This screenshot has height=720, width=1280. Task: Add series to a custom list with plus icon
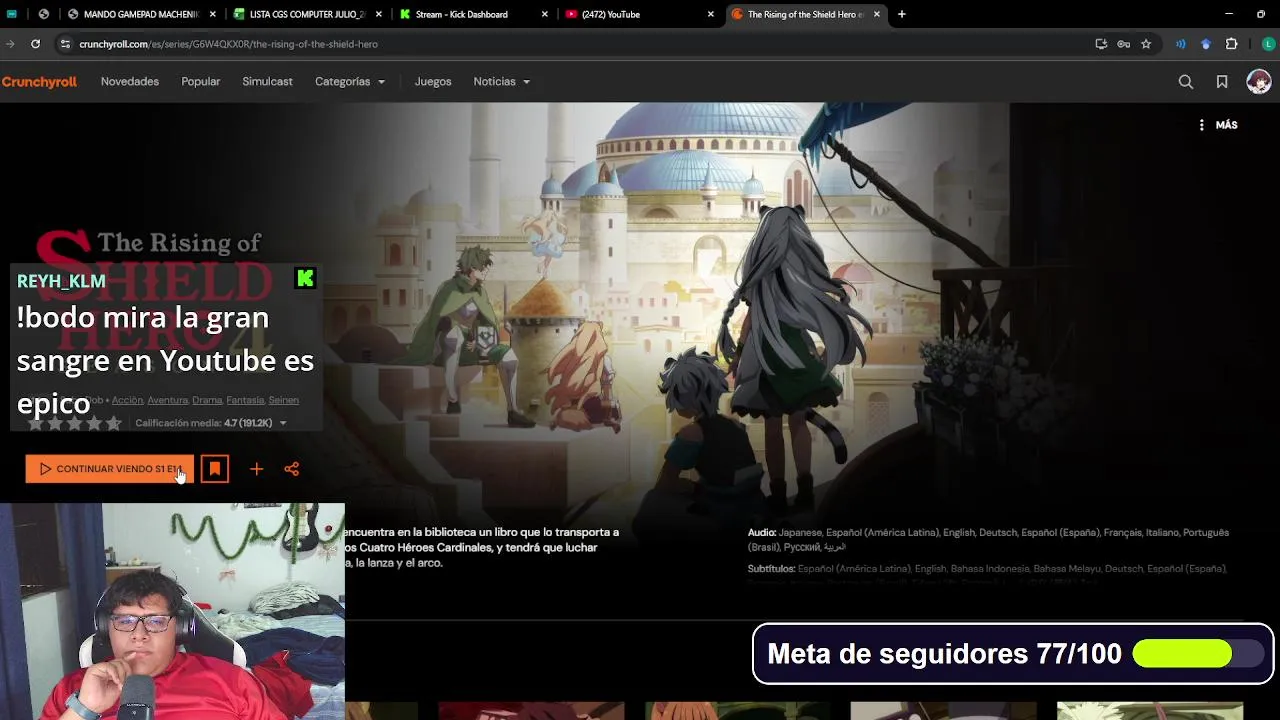(x=256, y=469)
